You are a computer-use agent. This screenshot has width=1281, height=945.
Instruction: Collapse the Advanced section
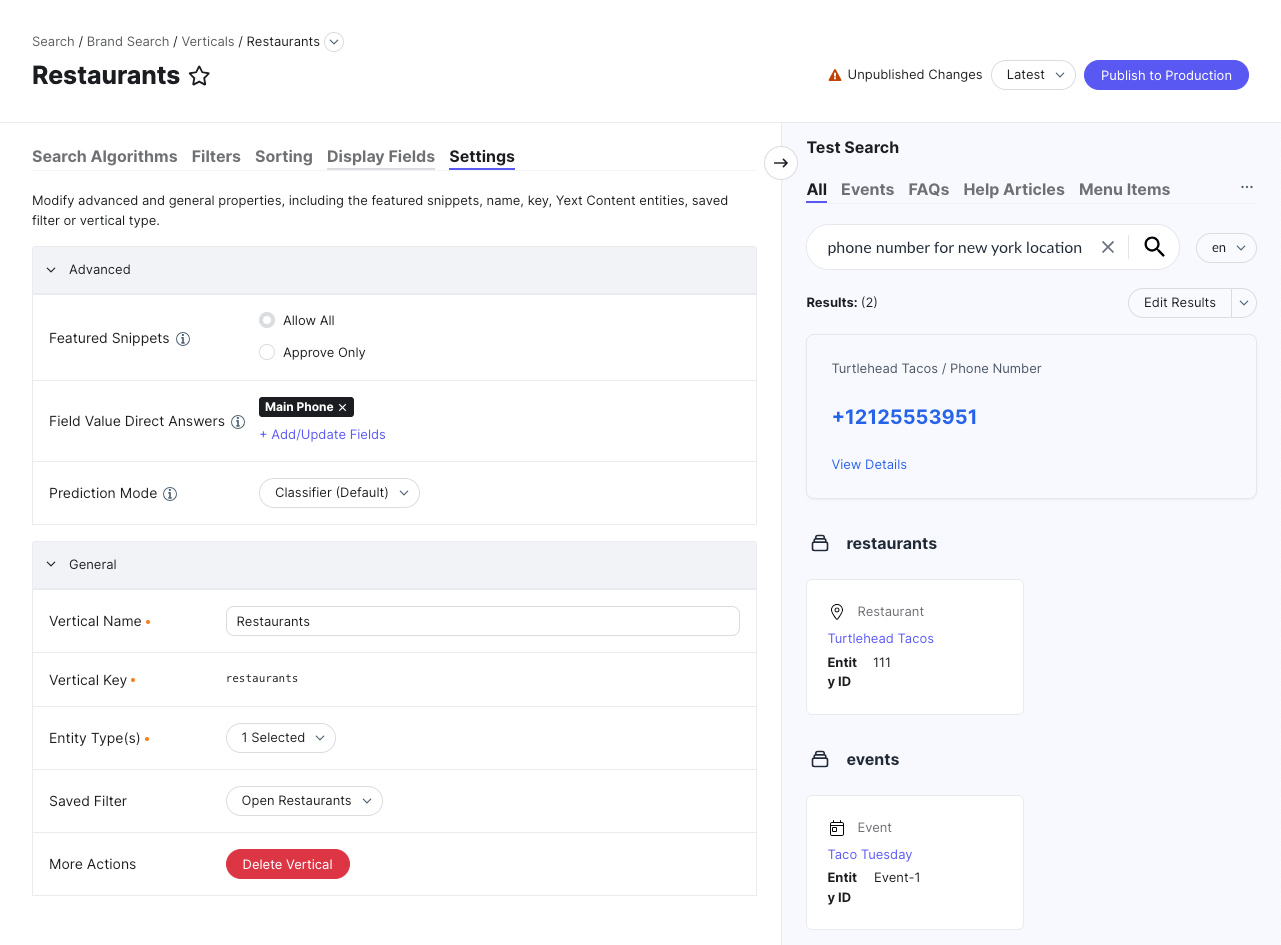tap(52, 270)
